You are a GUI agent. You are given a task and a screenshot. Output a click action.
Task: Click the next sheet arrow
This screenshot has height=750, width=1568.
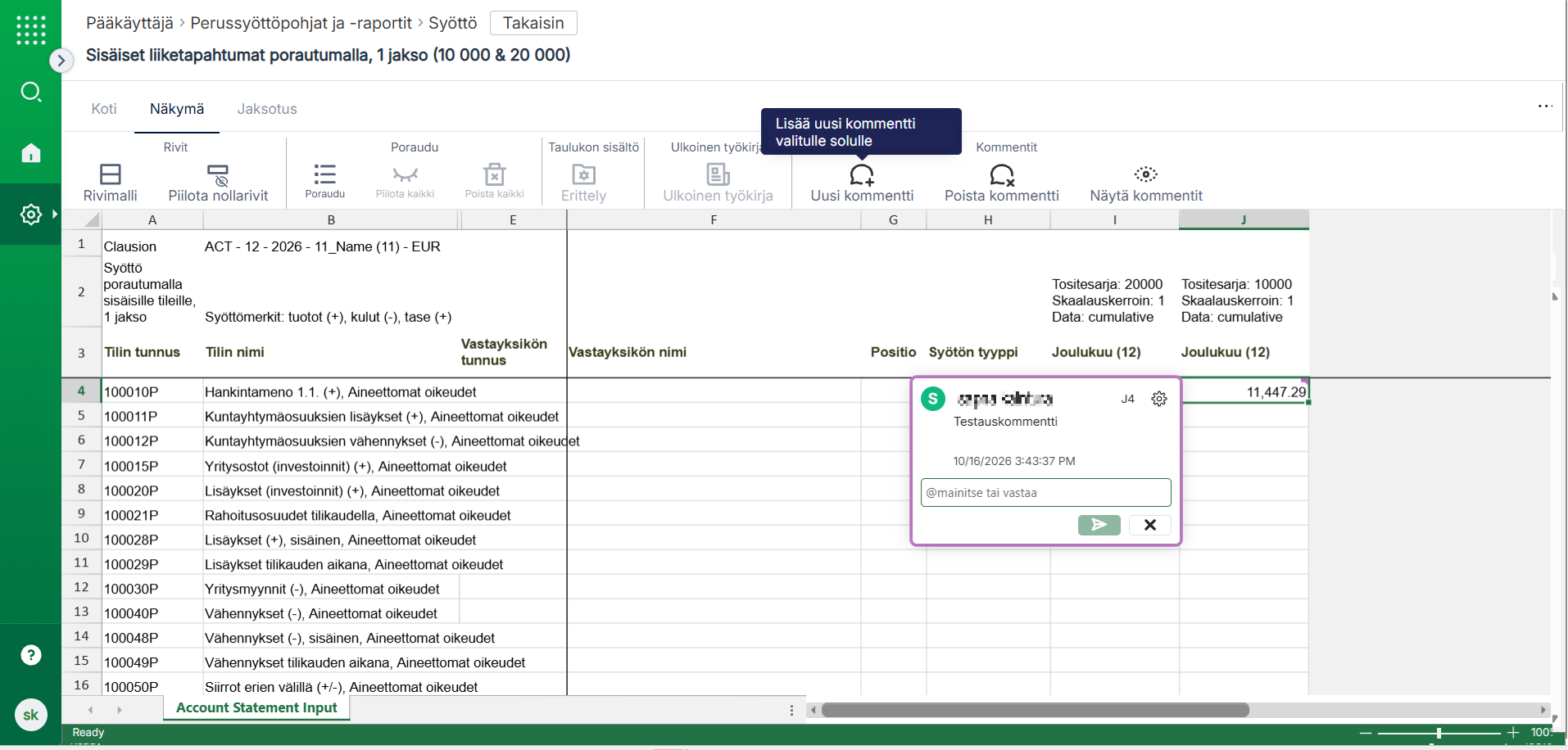point(120,710)
